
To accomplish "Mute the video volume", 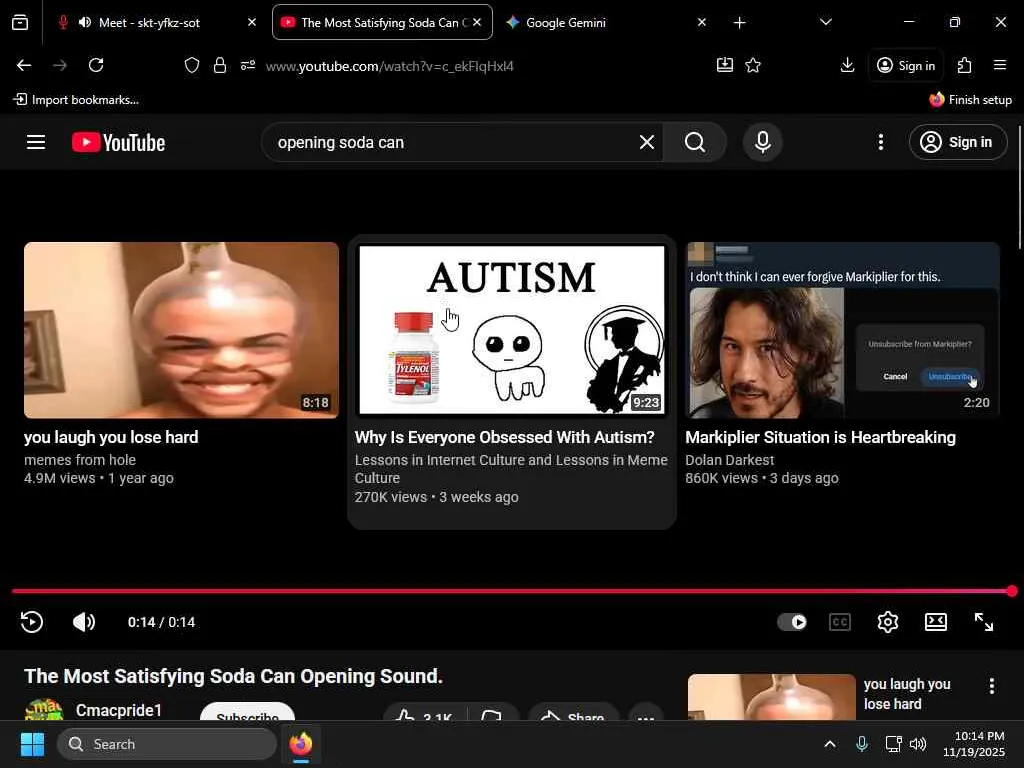I will [x=84, y=622].
